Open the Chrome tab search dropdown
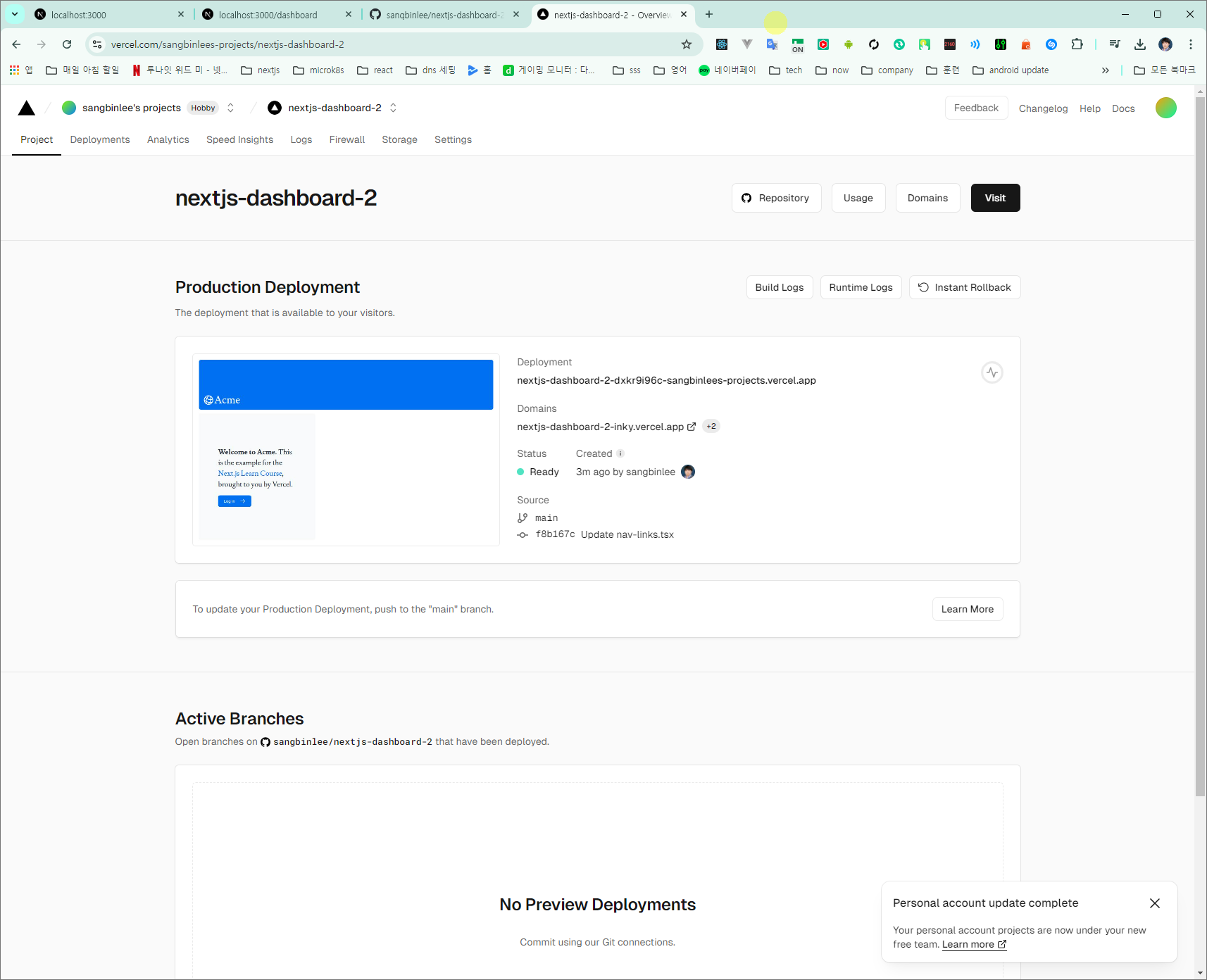 (x=15, y=14)
